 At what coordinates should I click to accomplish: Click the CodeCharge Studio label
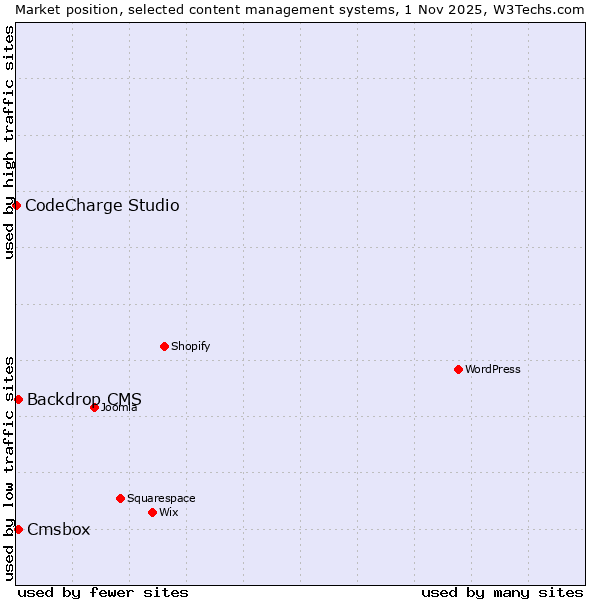102,206
